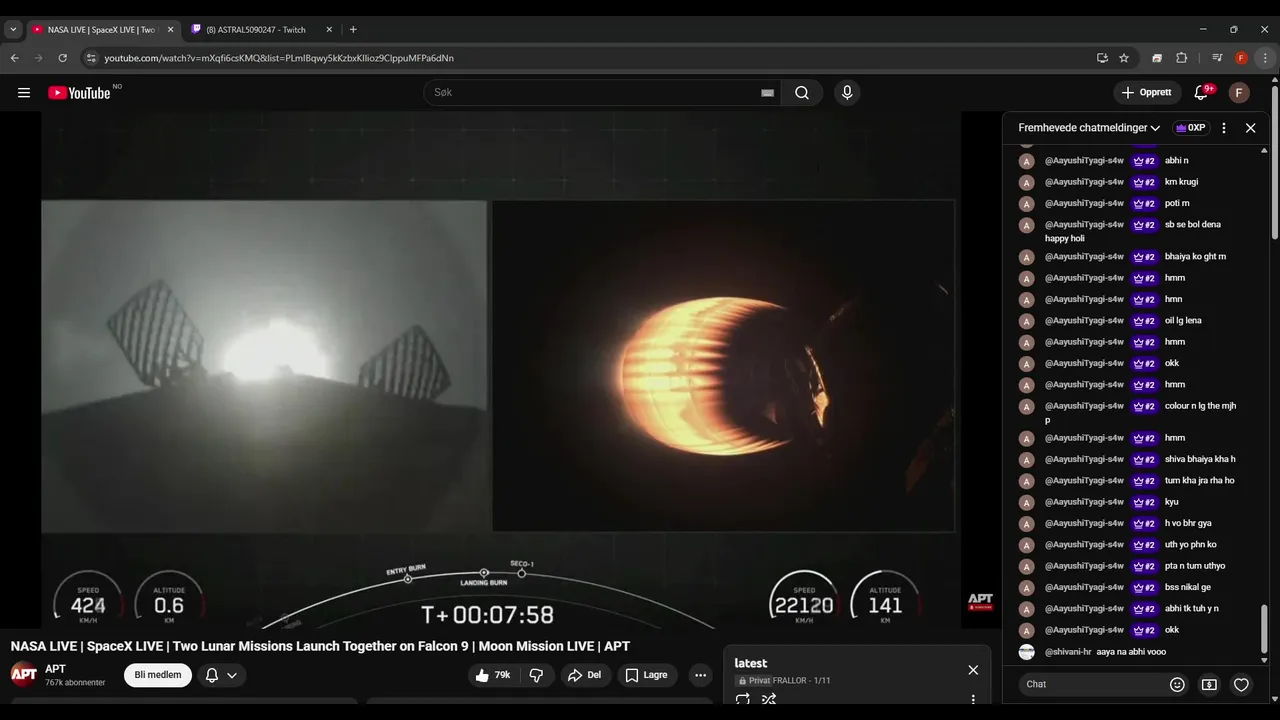This screenshot has height=720, width=1280.
Task: Close the live chat panel
Action: point(1250,128)
